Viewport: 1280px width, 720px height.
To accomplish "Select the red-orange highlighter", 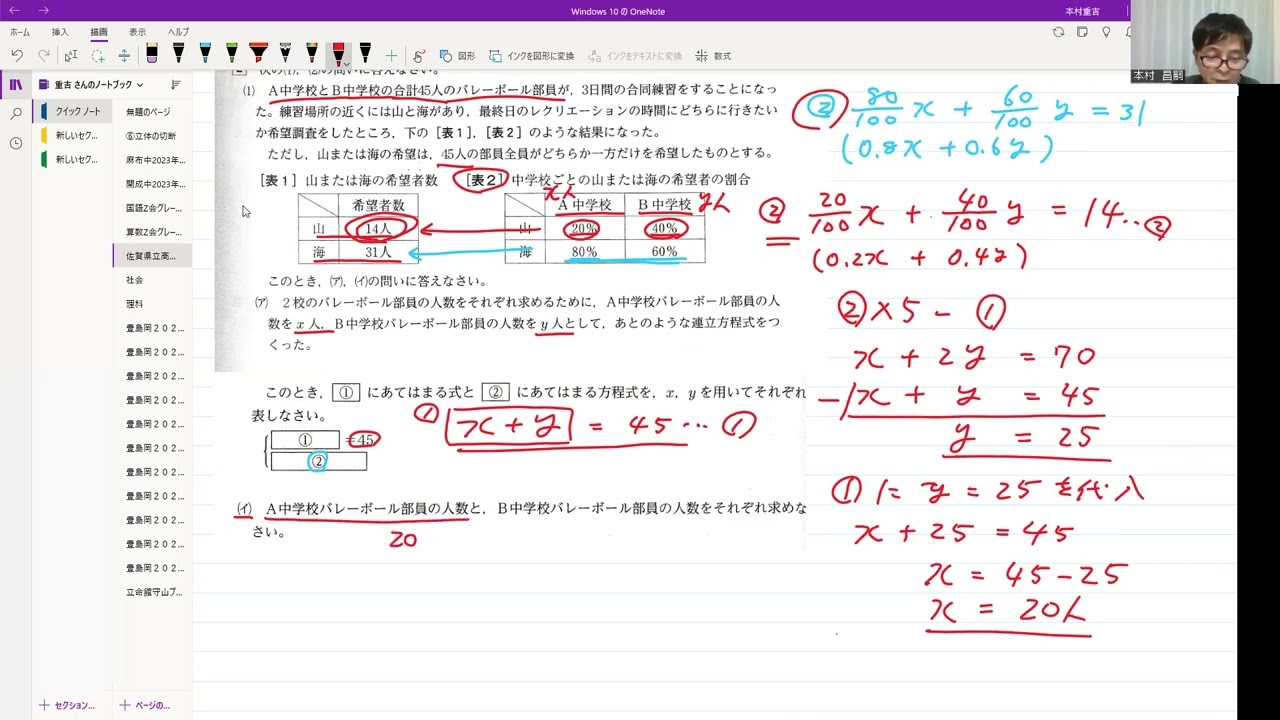I will [258, 55].
